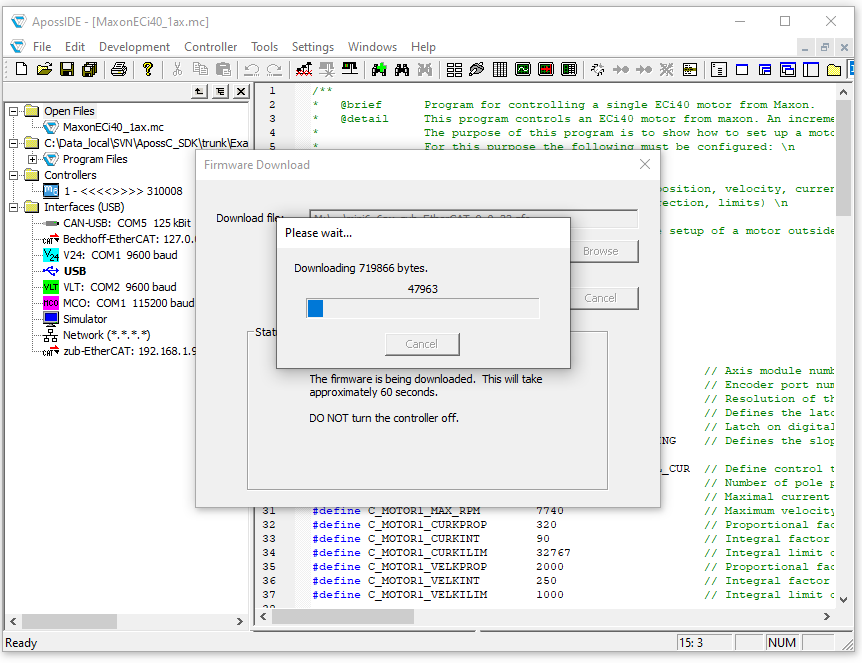Select the Simulator interface entry
Viewport: 862px width, 663px height.
[84, 319]
